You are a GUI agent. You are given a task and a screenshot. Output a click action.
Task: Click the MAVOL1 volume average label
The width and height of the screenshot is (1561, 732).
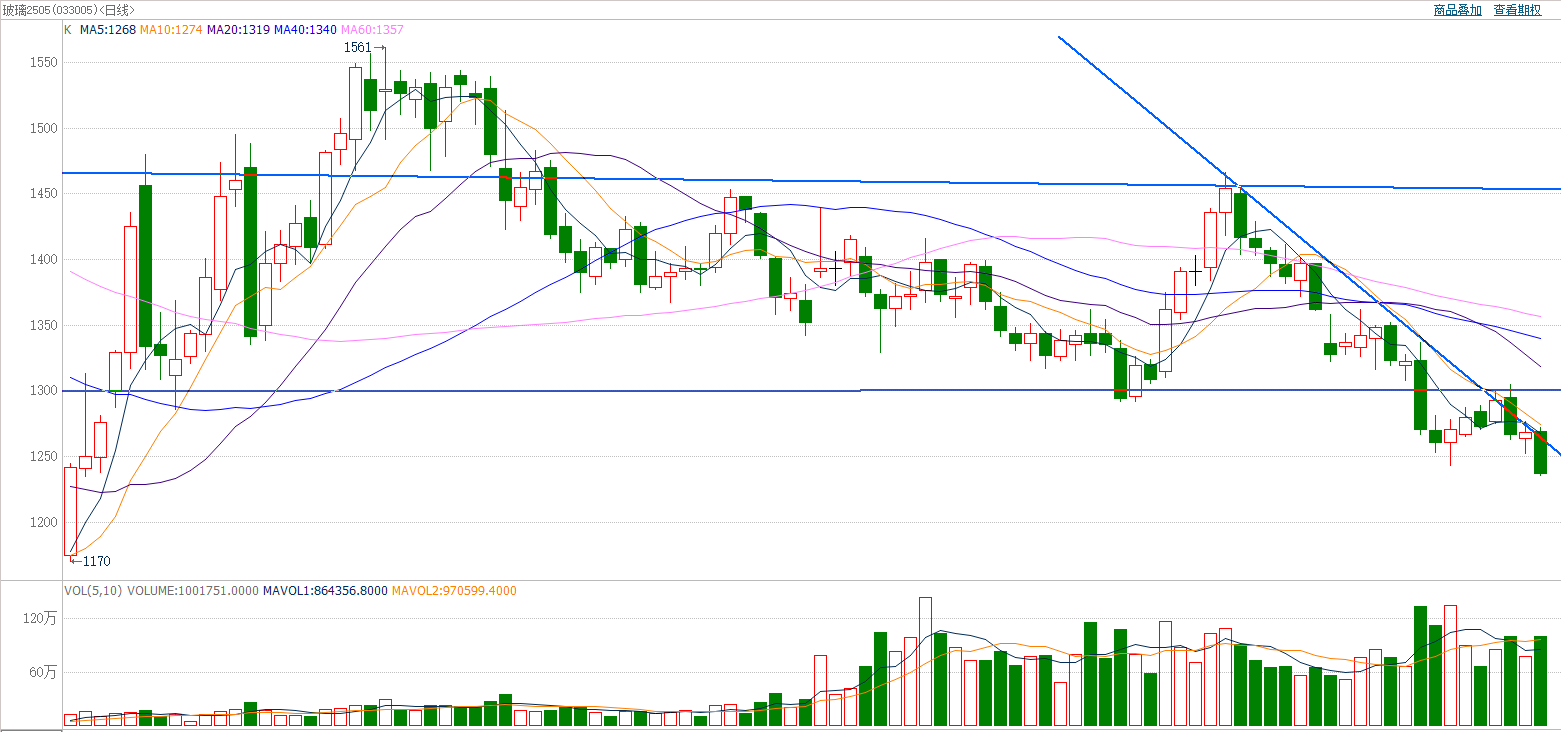[x=325, y=591]
